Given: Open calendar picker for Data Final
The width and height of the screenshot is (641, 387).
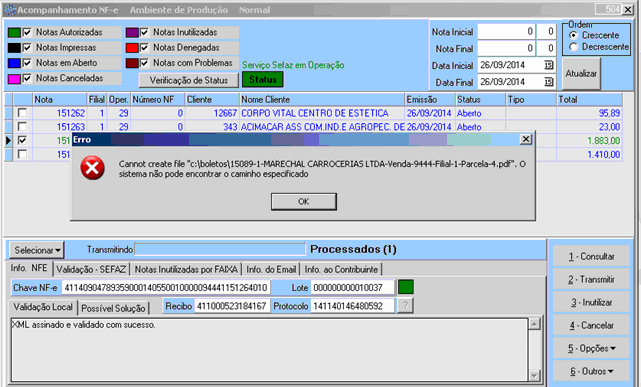Looking at the screenshot, I should (x=549, y=82).
